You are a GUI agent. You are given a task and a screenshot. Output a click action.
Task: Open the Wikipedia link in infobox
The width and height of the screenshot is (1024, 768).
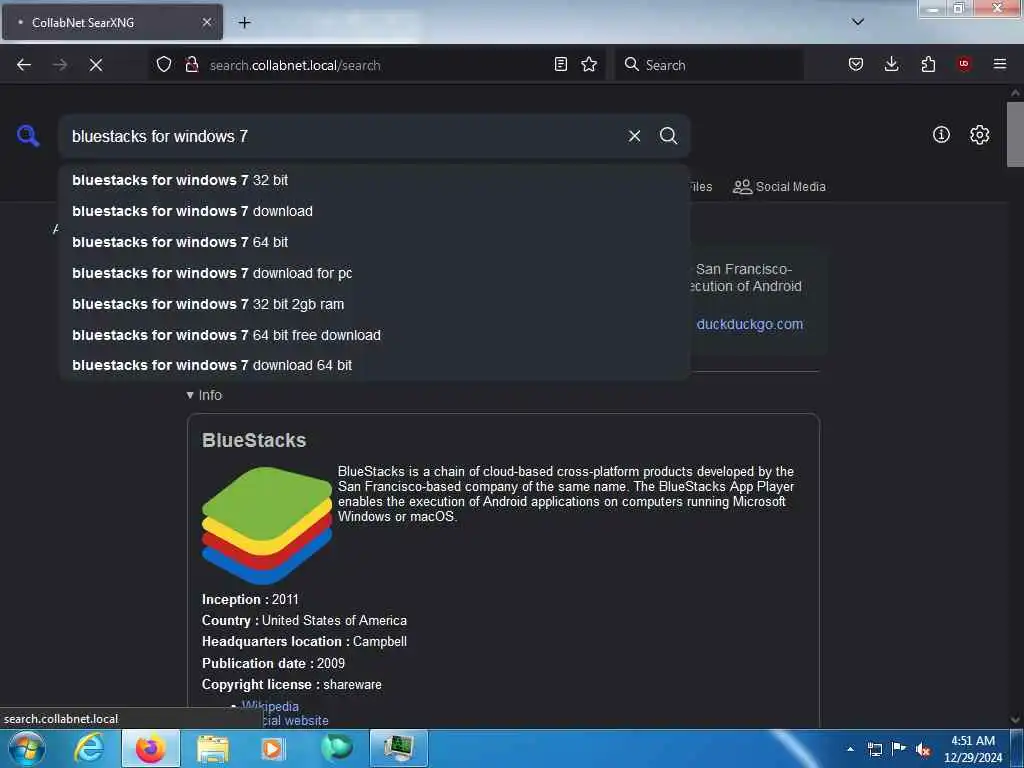[270, 706]
